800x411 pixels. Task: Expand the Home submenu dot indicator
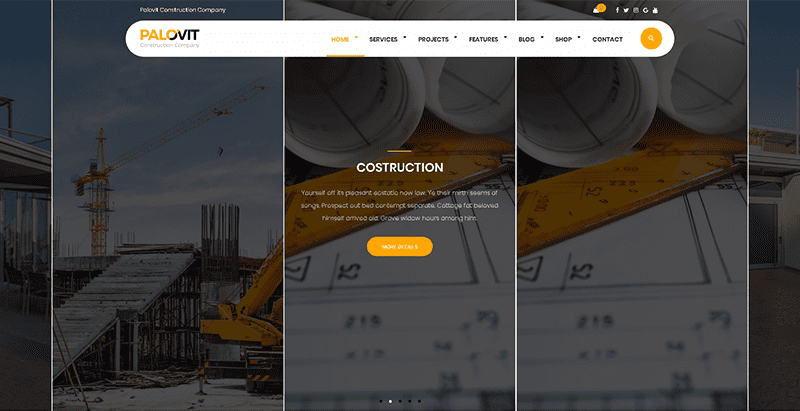pos(356,37)
